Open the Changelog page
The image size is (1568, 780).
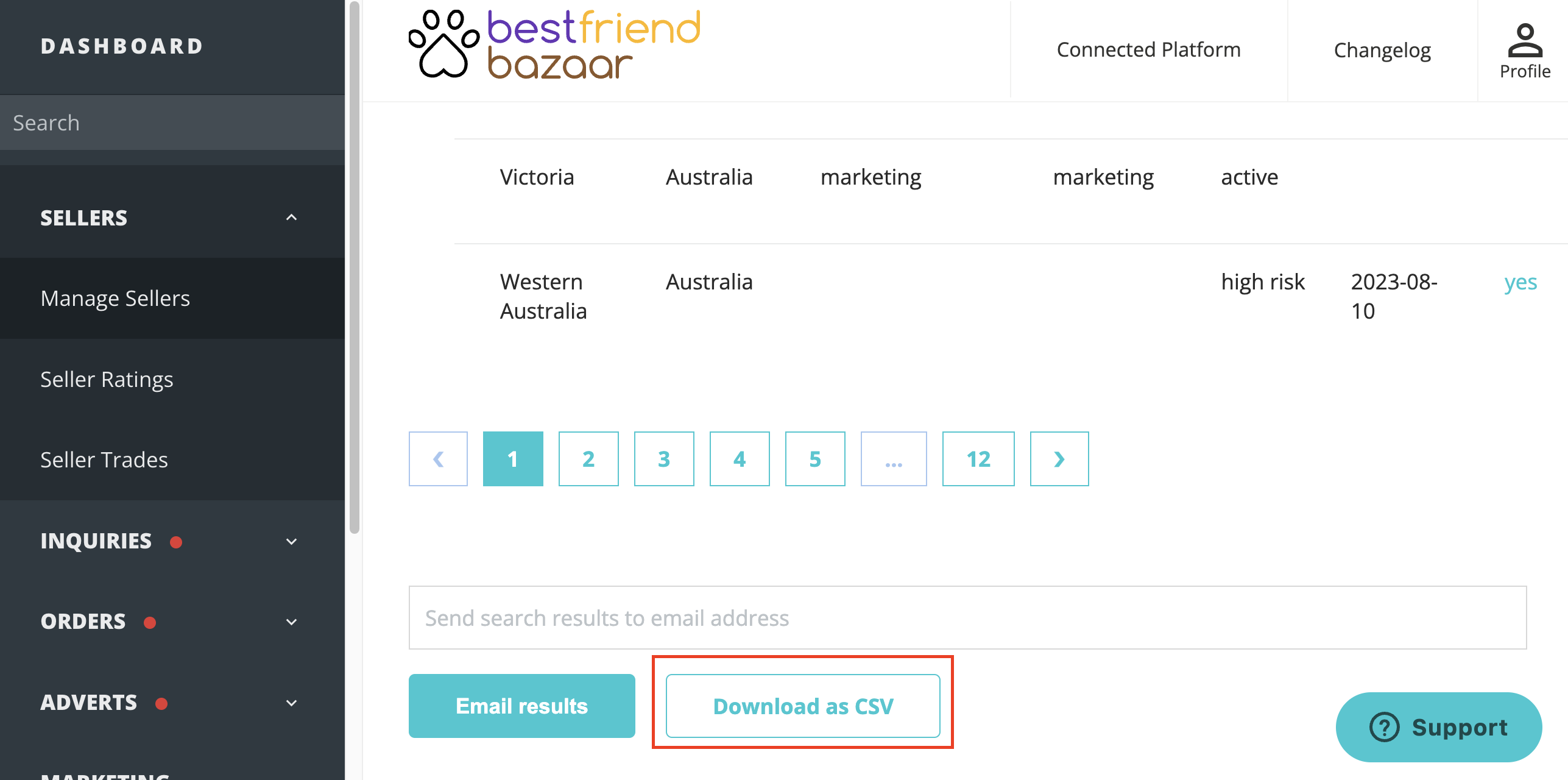coord(1382,50)
